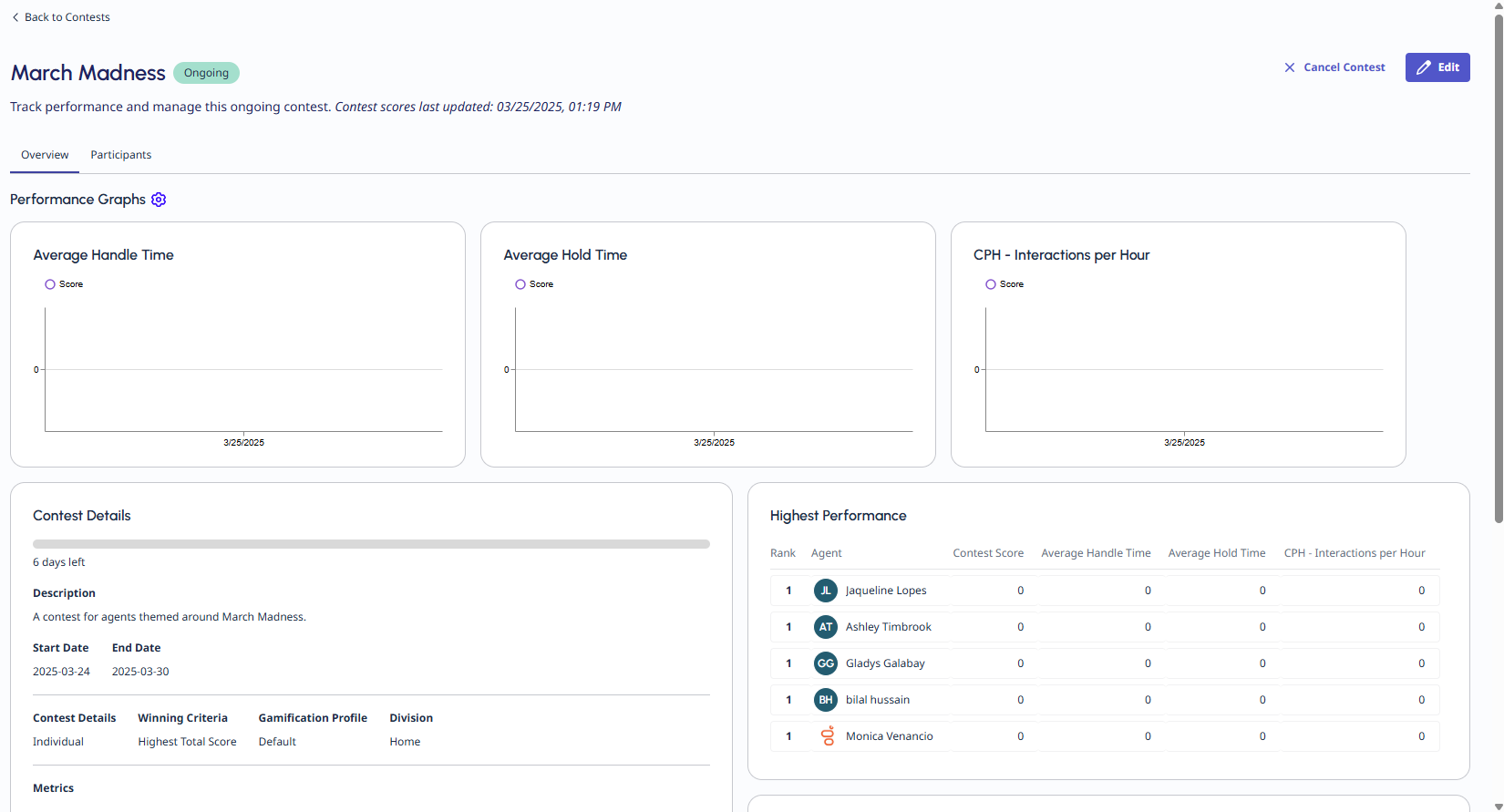Image resolution: width=1504 pixels, height=812 pixels.
Task: Click the Average Handle Time column header
Action: coord(1096,553)
